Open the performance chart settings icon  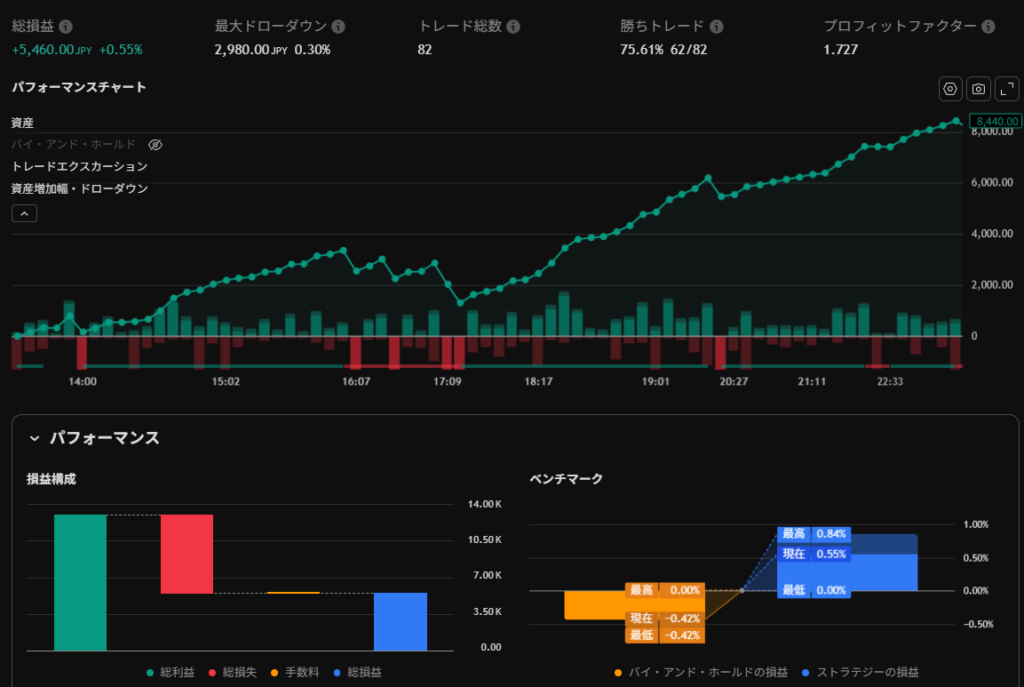pos(950,89)
